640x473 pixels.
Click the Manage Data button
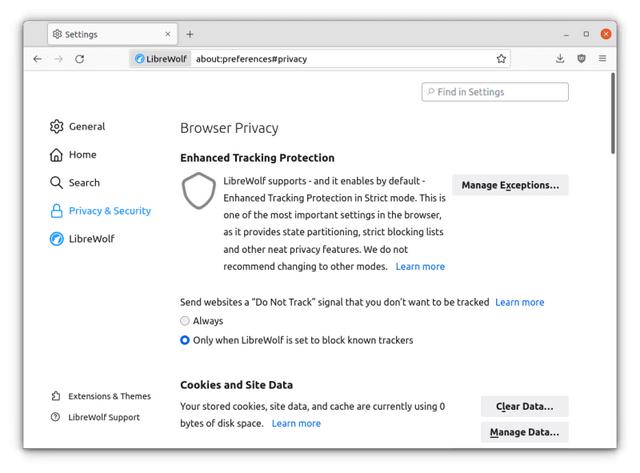[x=524, y=432]
